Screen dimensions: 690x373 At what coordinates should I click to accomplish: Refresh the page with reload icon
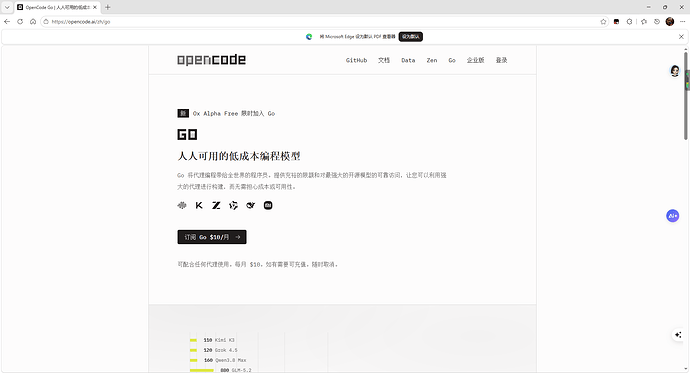tap(20, 22)
